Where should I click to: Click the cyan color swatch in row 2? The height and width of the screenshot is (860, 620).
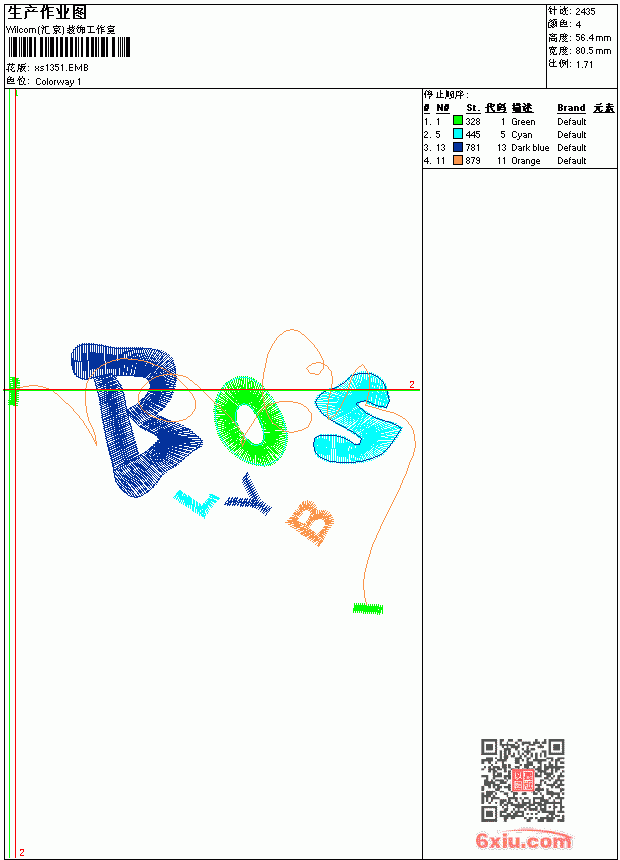click(458, 134)
